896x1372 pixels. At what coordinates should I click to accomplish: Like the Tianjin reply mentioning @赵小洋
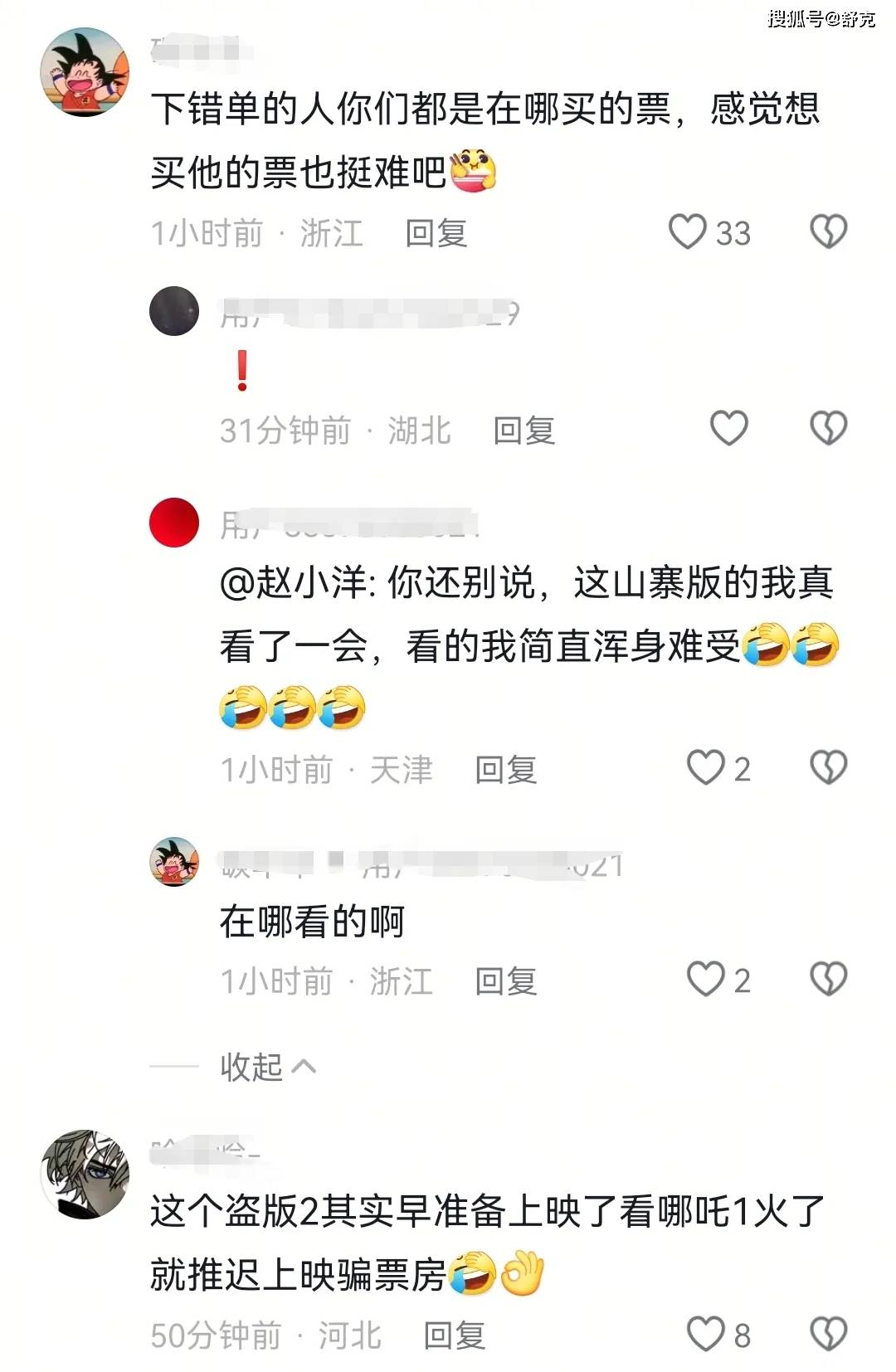(x=706, y=768)
